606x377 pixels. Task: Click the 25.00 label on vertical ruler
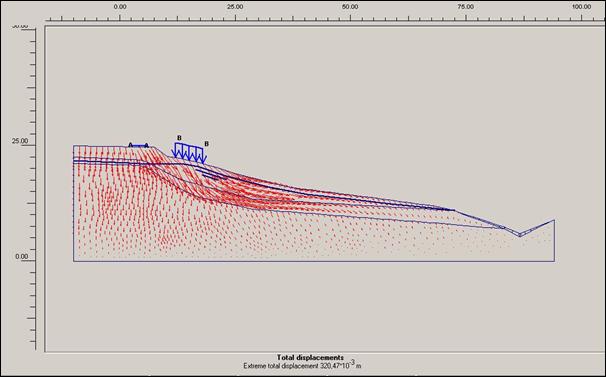point(20,141)
